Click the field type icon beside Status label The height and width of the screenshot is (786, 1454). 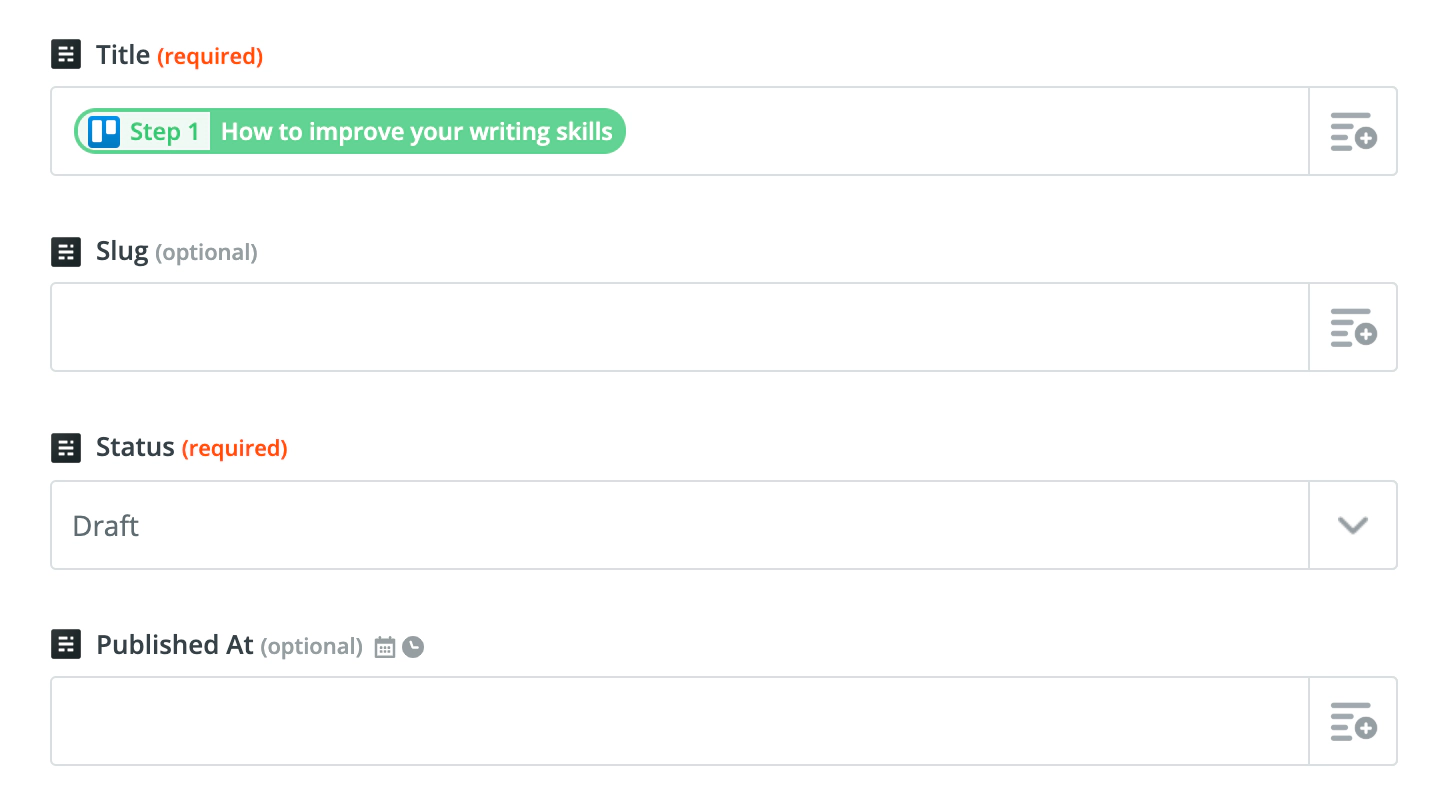click(66, 448)
